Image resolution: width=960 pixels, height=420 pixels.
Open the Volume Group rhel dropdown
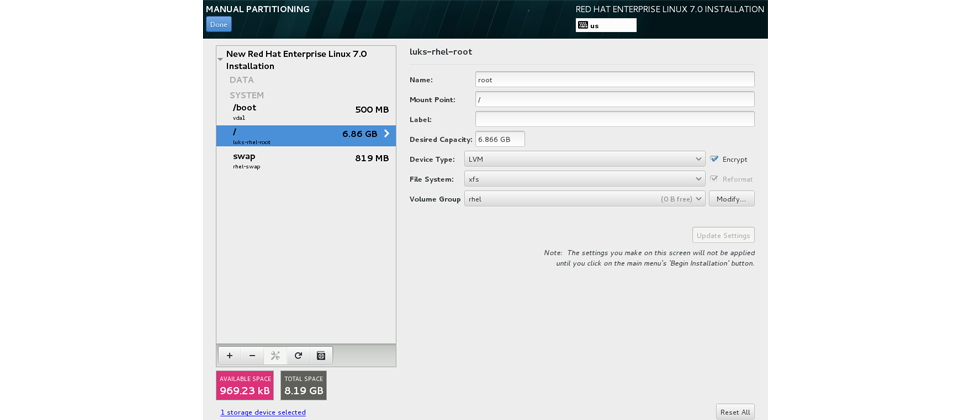[585, 199]
